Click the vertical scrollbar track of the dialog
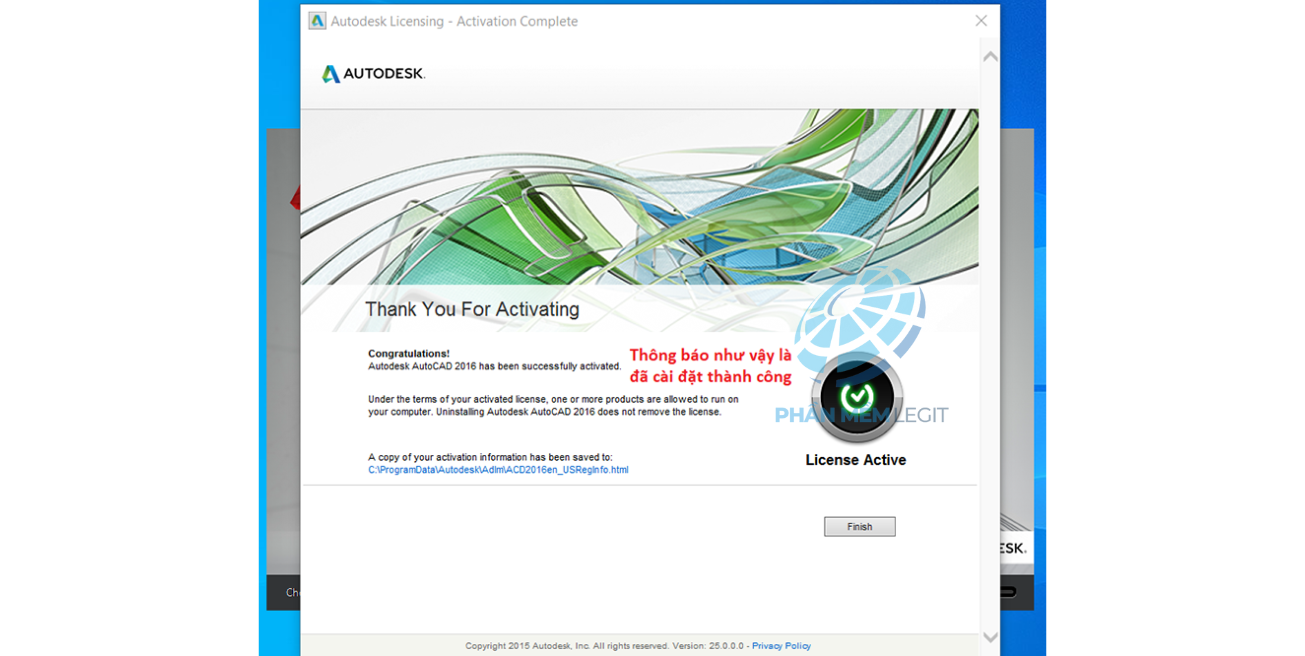 click(x=990, y=340)
